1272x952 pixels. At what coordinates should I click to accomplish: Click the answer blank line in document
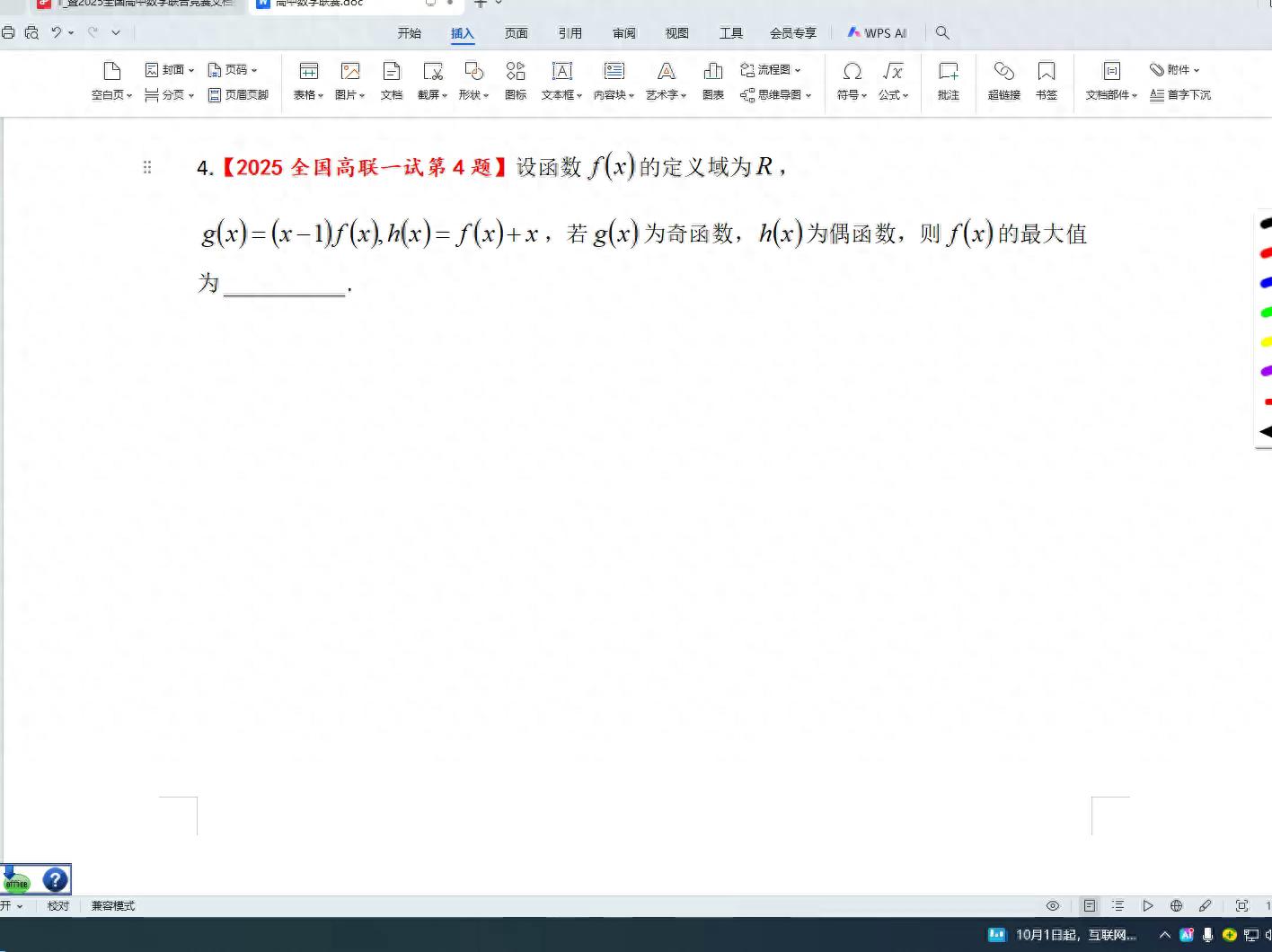(284, 286)
